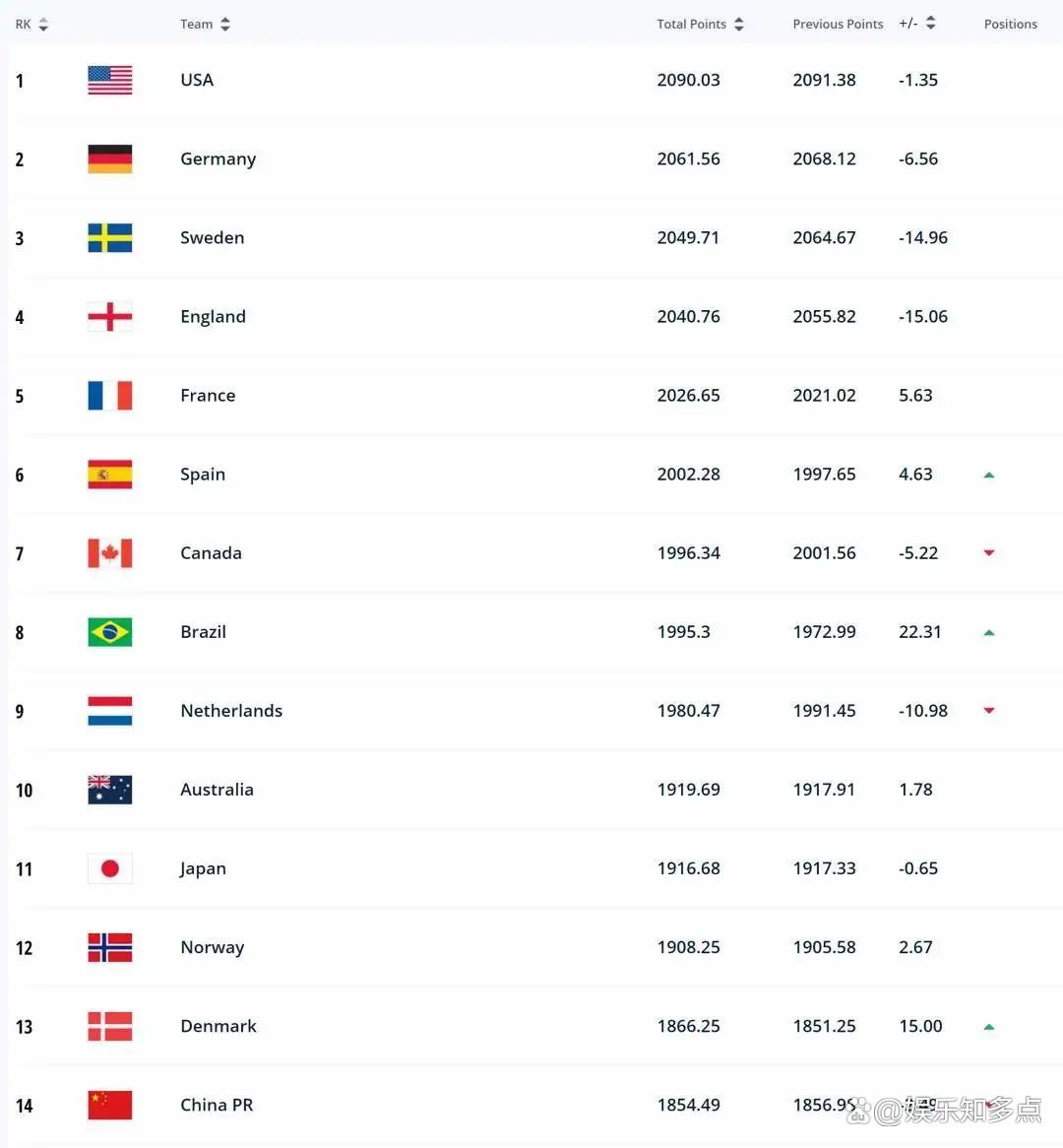Sort table by RK column arrows
This screenshot has height=1148, width=1063.
pyautogui.click(x=43, y=25)
